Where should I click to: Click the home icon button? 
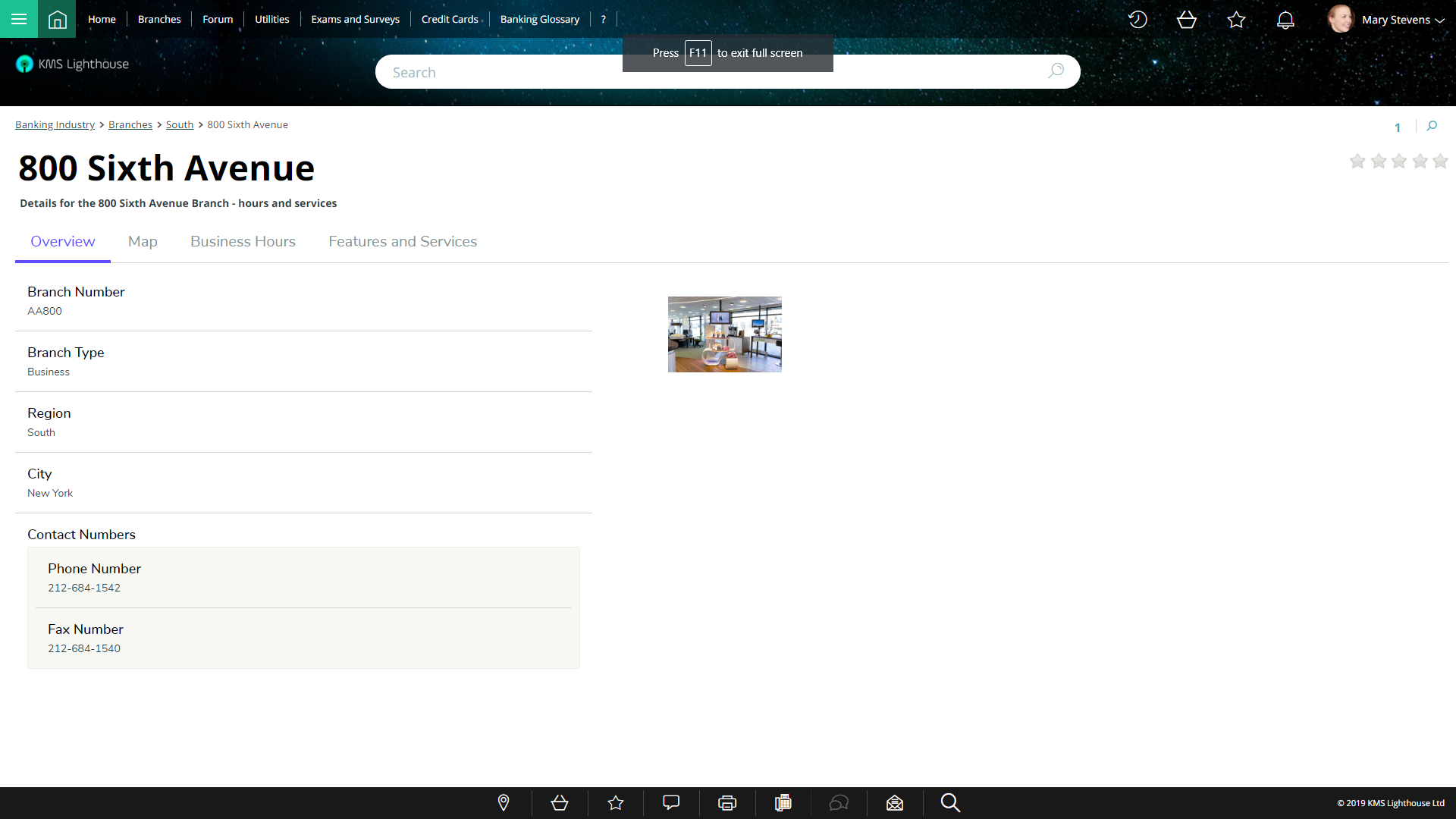(57, 19)
